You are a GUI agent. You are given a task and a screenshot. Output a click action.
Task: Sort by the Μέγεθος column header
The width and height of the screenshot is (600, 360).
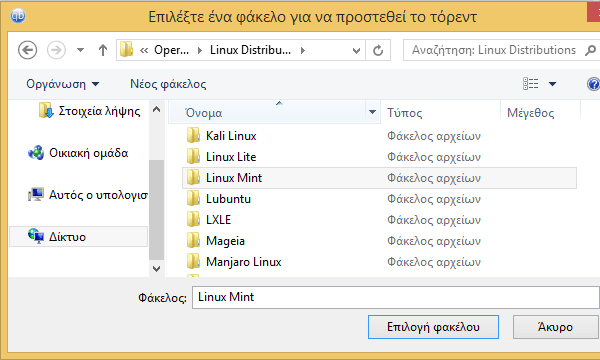(530, 113)
